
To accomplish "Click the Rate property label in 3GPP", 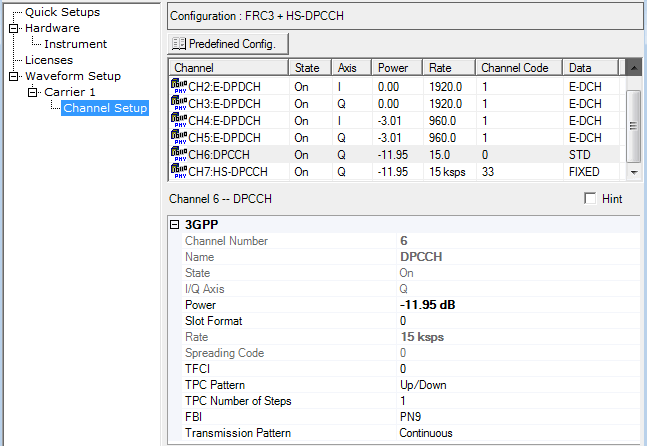I will click(x=196, y=337).
